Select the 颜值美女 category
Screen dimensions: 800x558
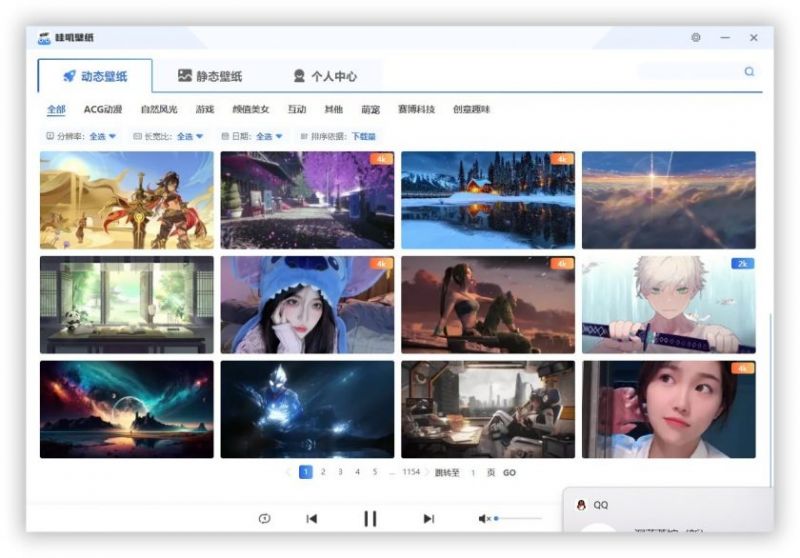coord(251,109)
